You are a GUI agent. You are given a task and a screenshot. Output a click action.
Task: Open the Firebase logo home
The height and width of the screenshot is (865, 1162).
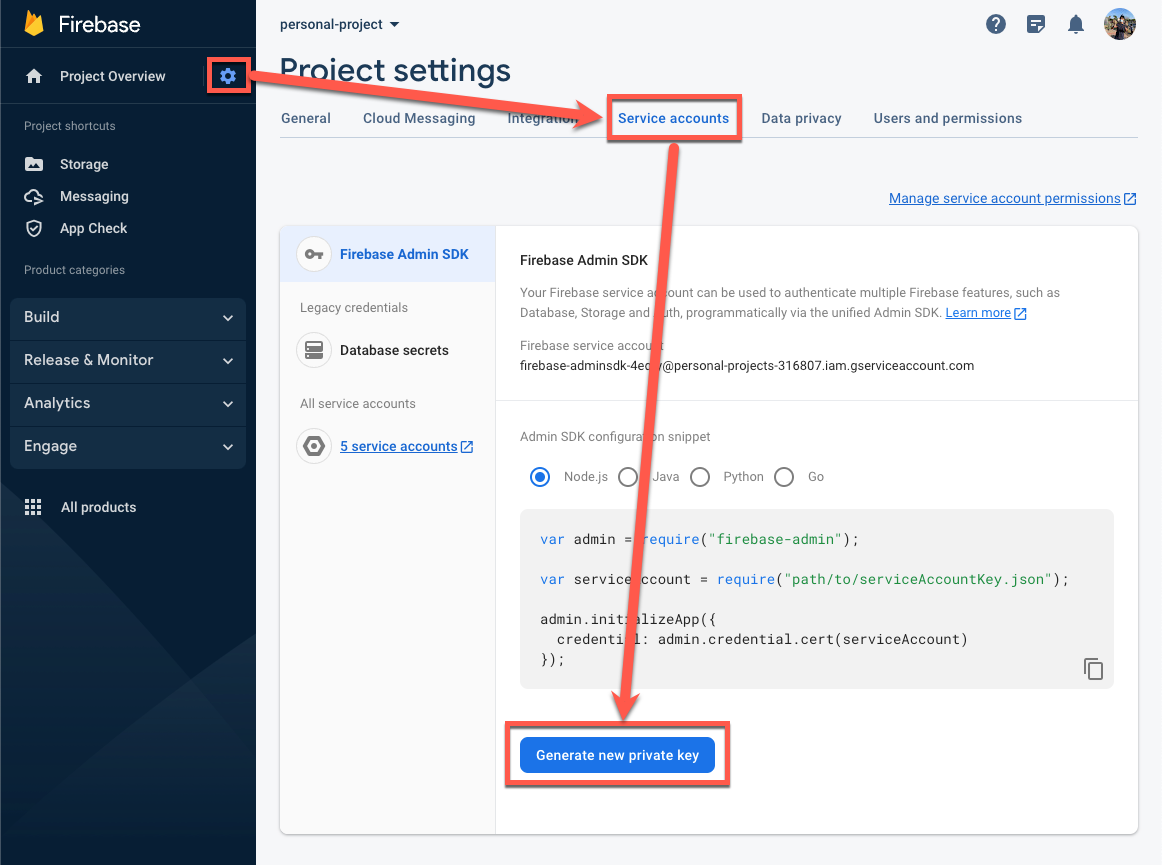coord(82,24)
